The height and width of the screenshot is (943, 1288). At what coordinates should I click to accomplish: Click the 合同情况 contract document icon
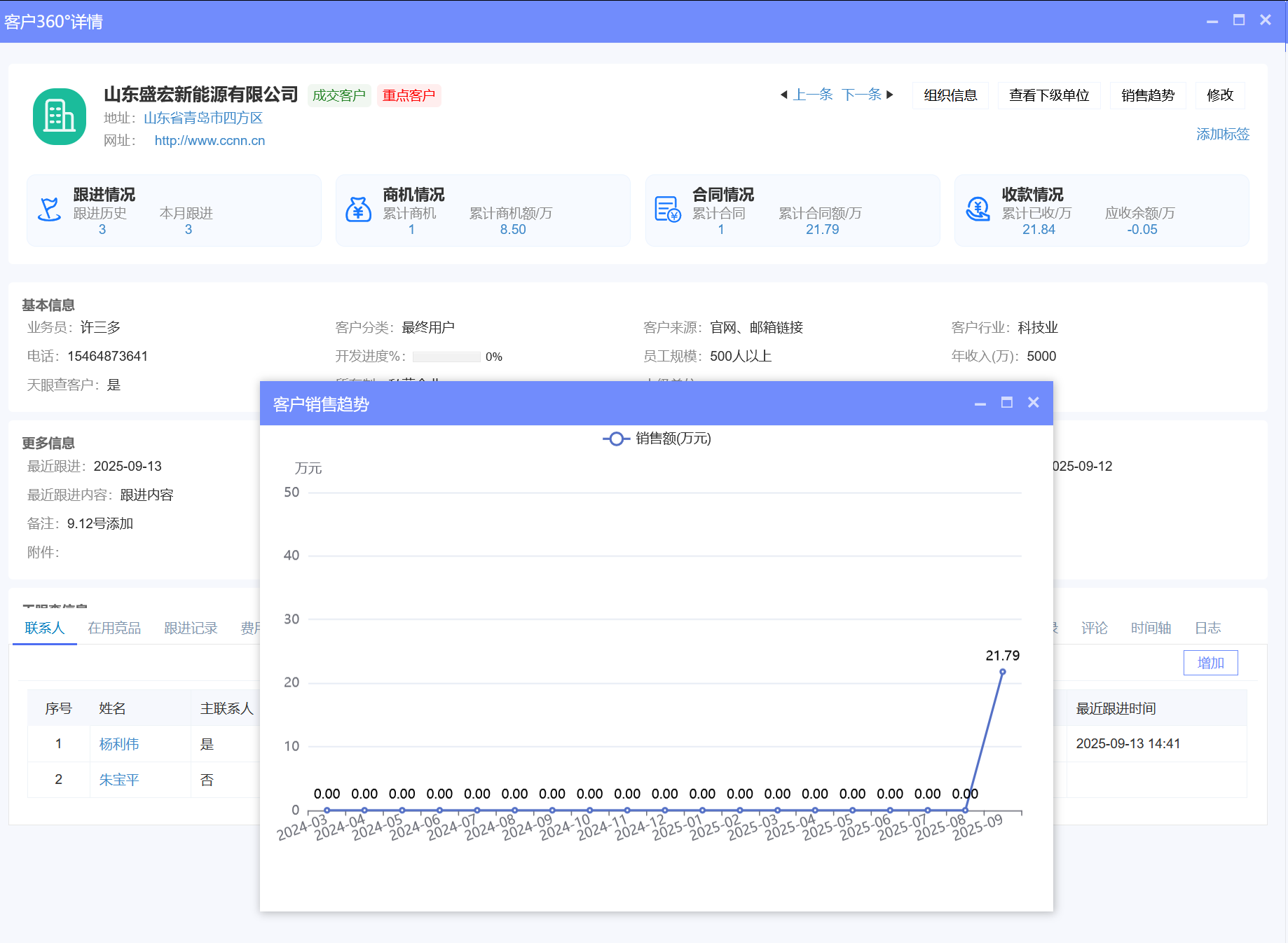coord(669,209)
